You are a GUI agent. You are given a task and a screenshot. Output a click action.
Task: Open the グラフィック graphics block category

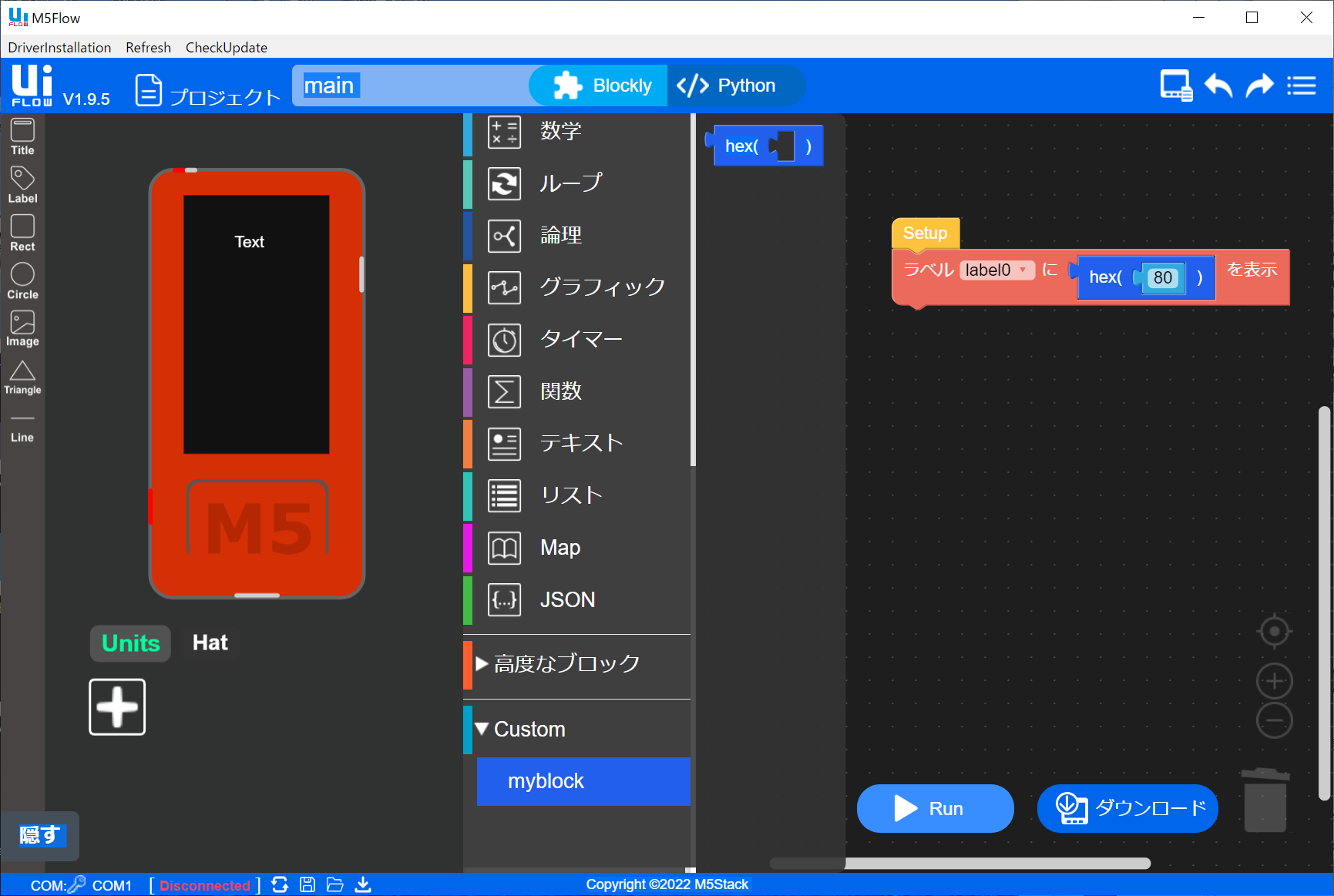(576, 287)
